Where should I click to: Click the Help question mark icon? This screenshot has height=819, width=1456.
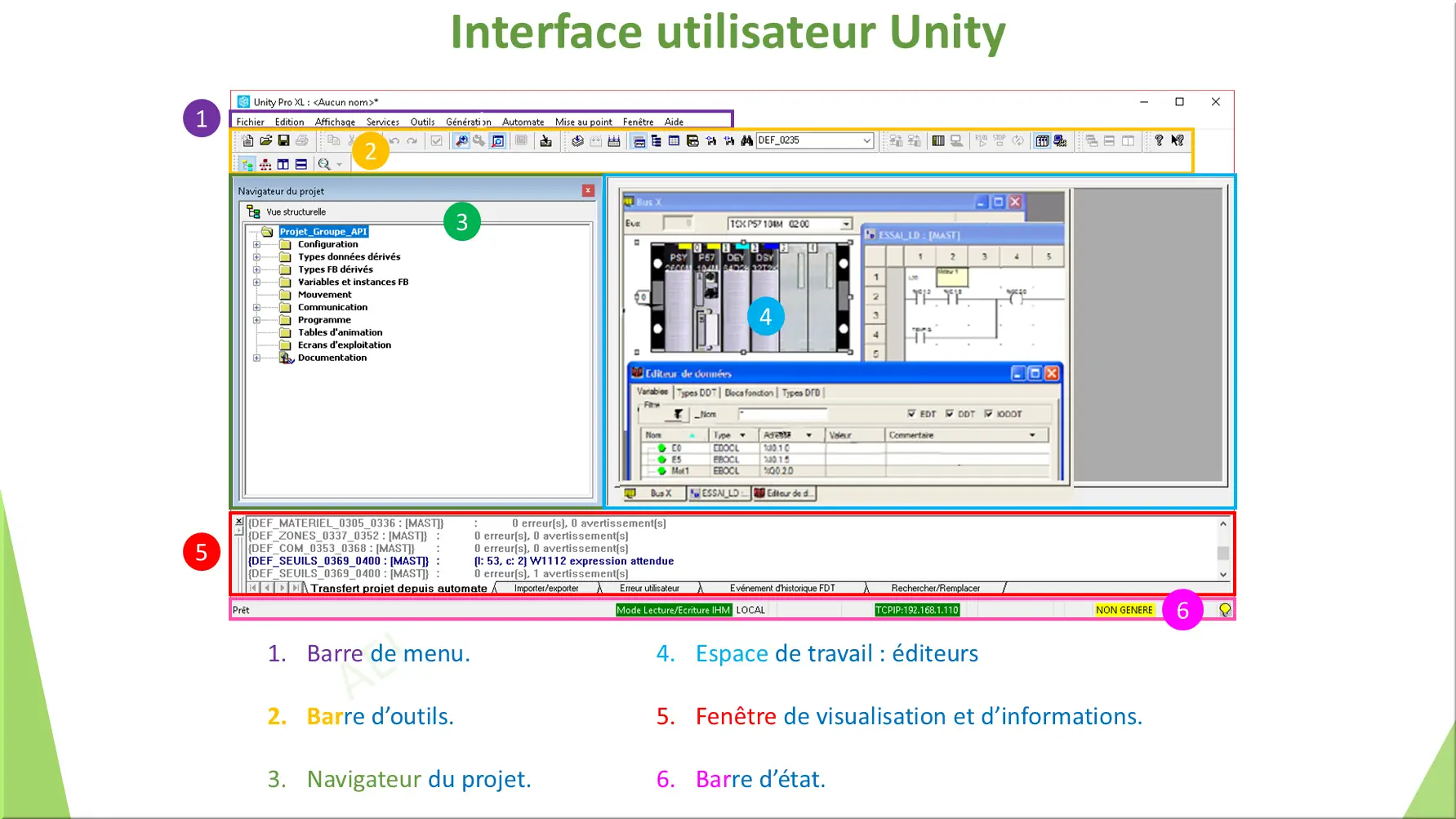pos(1160,140)
